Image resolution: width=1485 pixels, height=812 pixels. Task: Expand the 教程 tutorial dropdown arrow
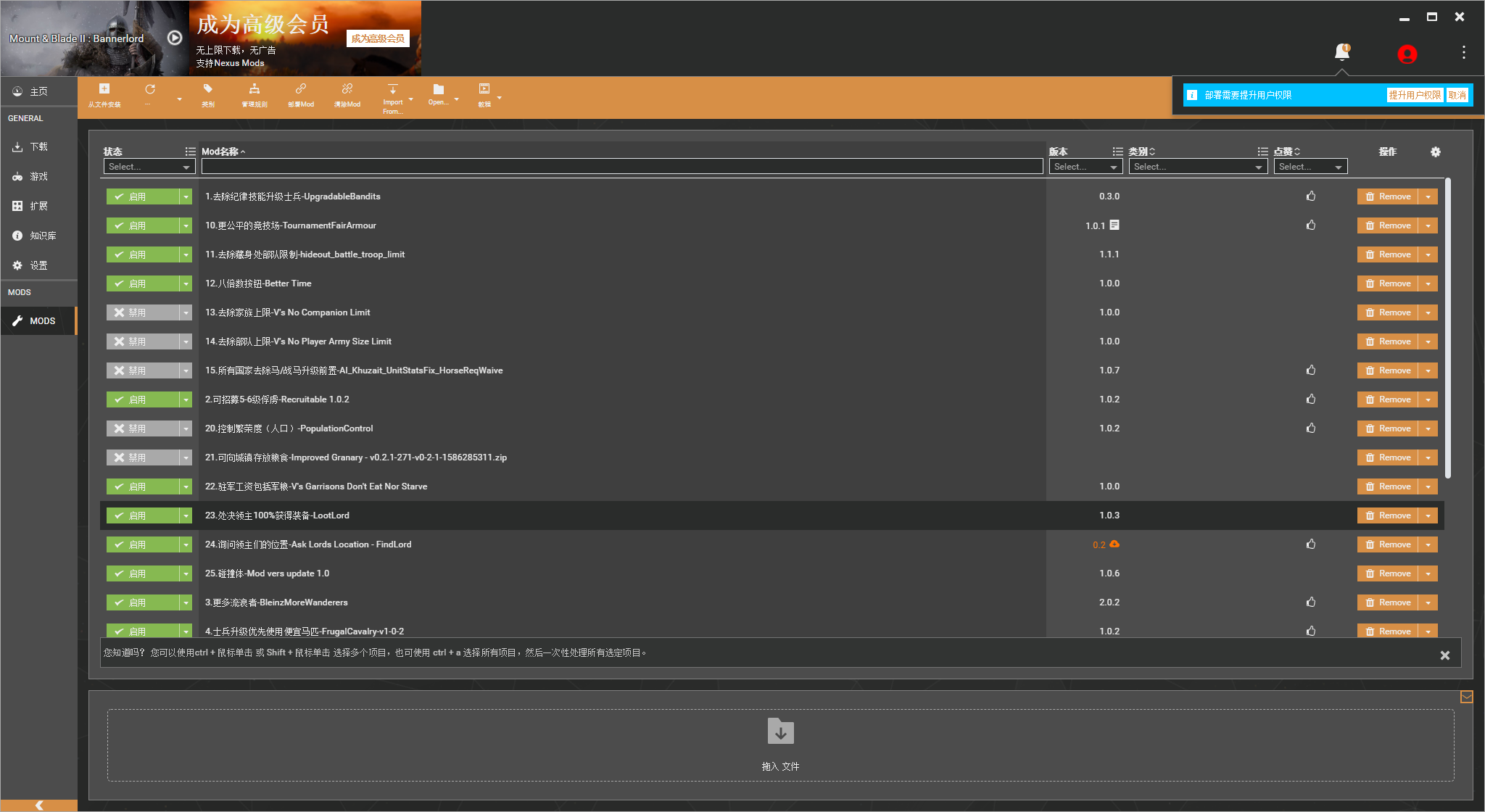499,97
